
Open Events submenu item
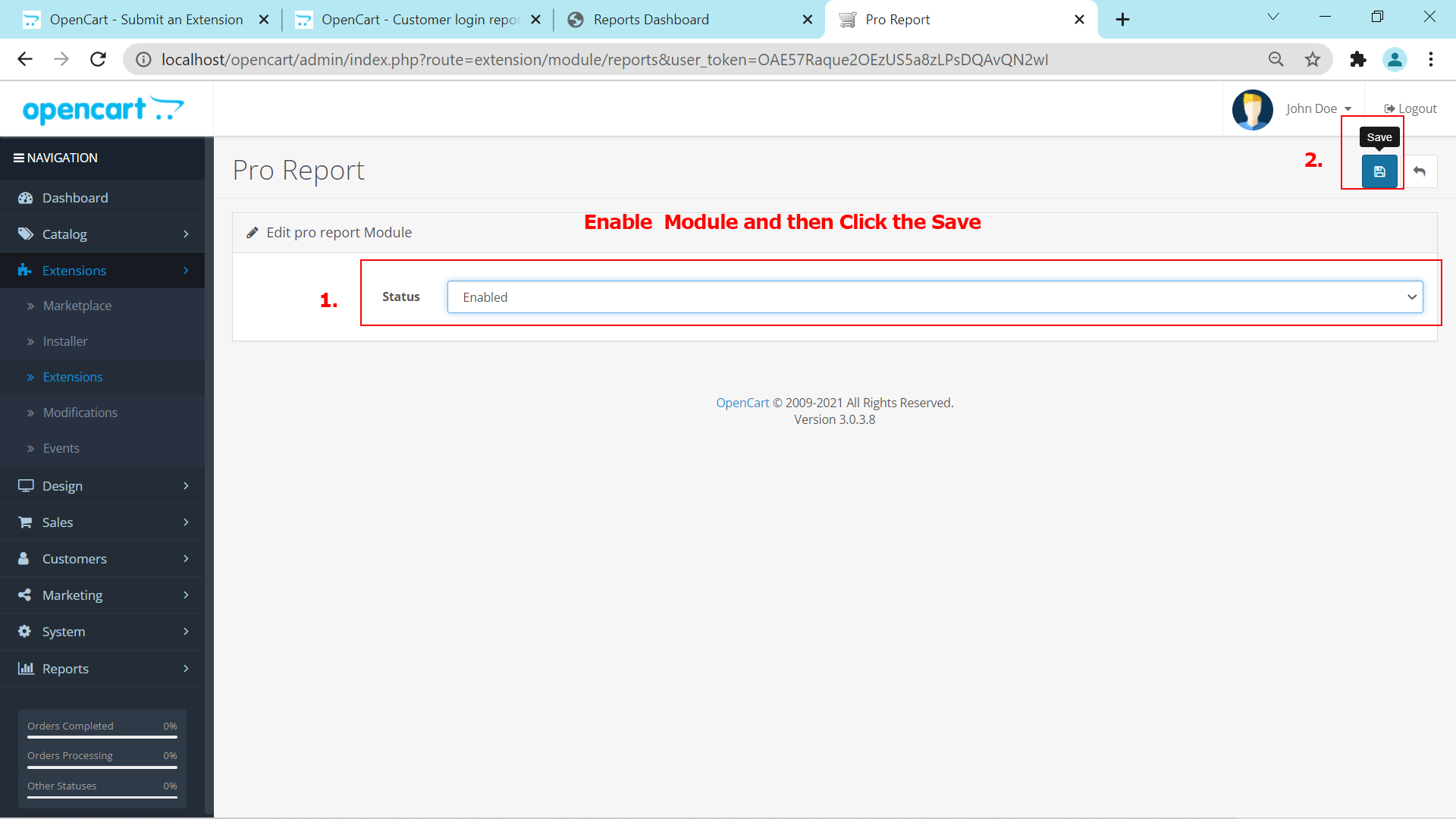61,448
